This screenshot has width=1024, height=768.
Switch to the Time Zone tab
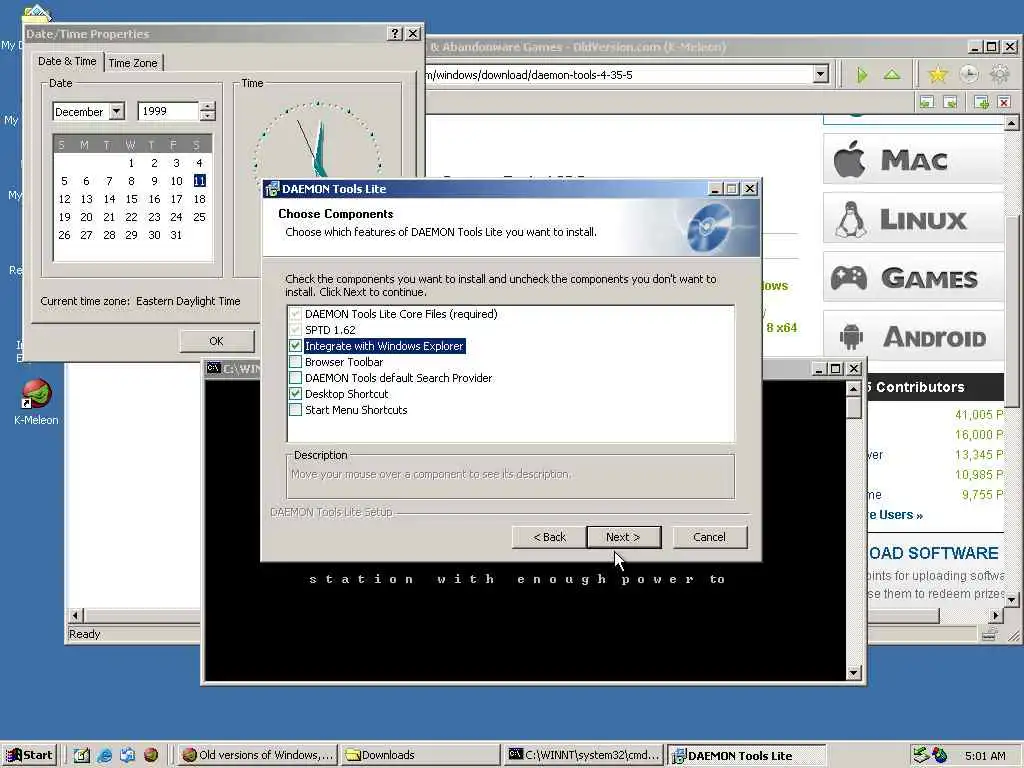click(x=133, y=63)
